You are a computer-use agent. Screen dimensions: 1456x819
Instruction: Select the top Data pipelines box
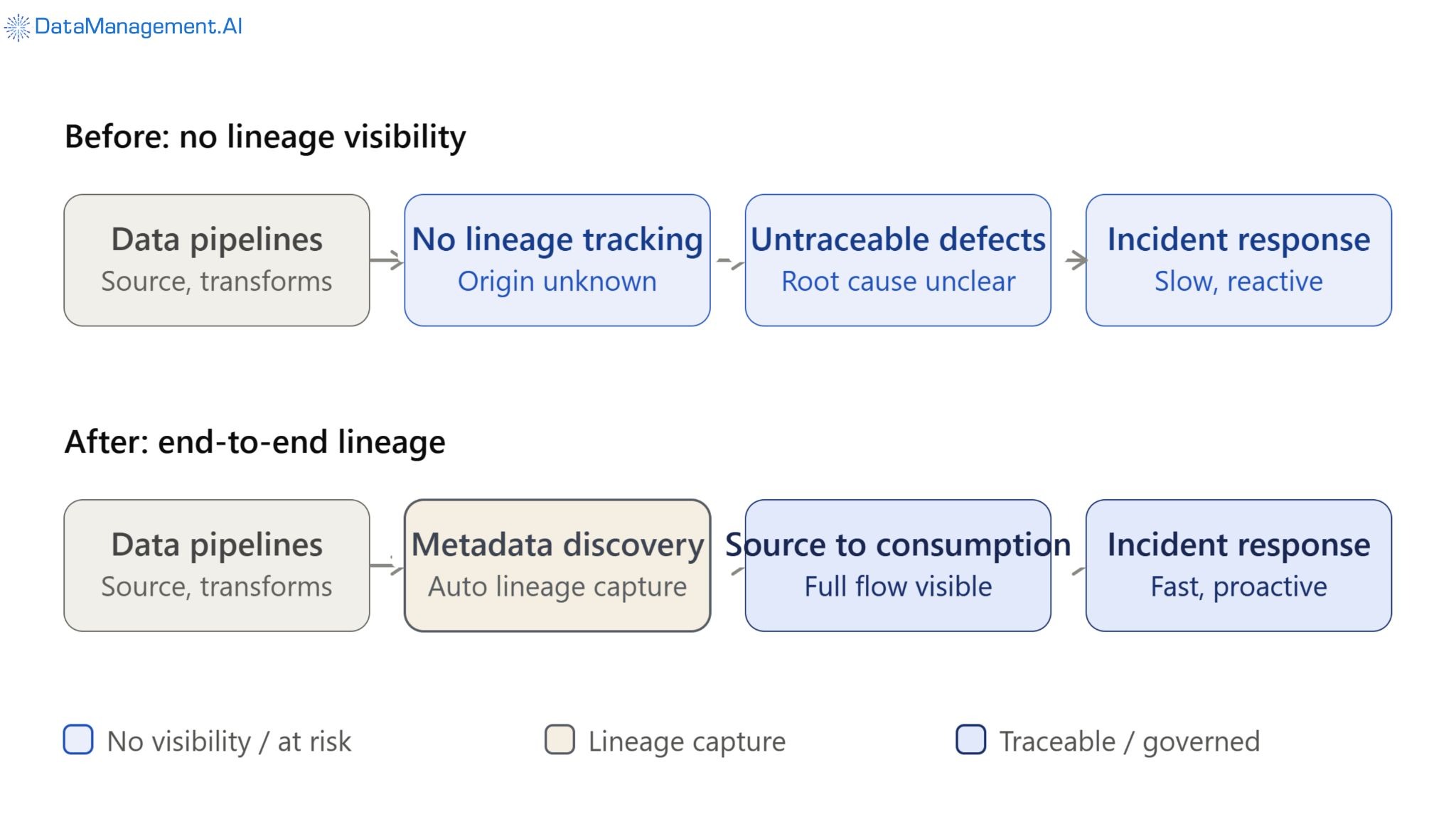(217, 260)
